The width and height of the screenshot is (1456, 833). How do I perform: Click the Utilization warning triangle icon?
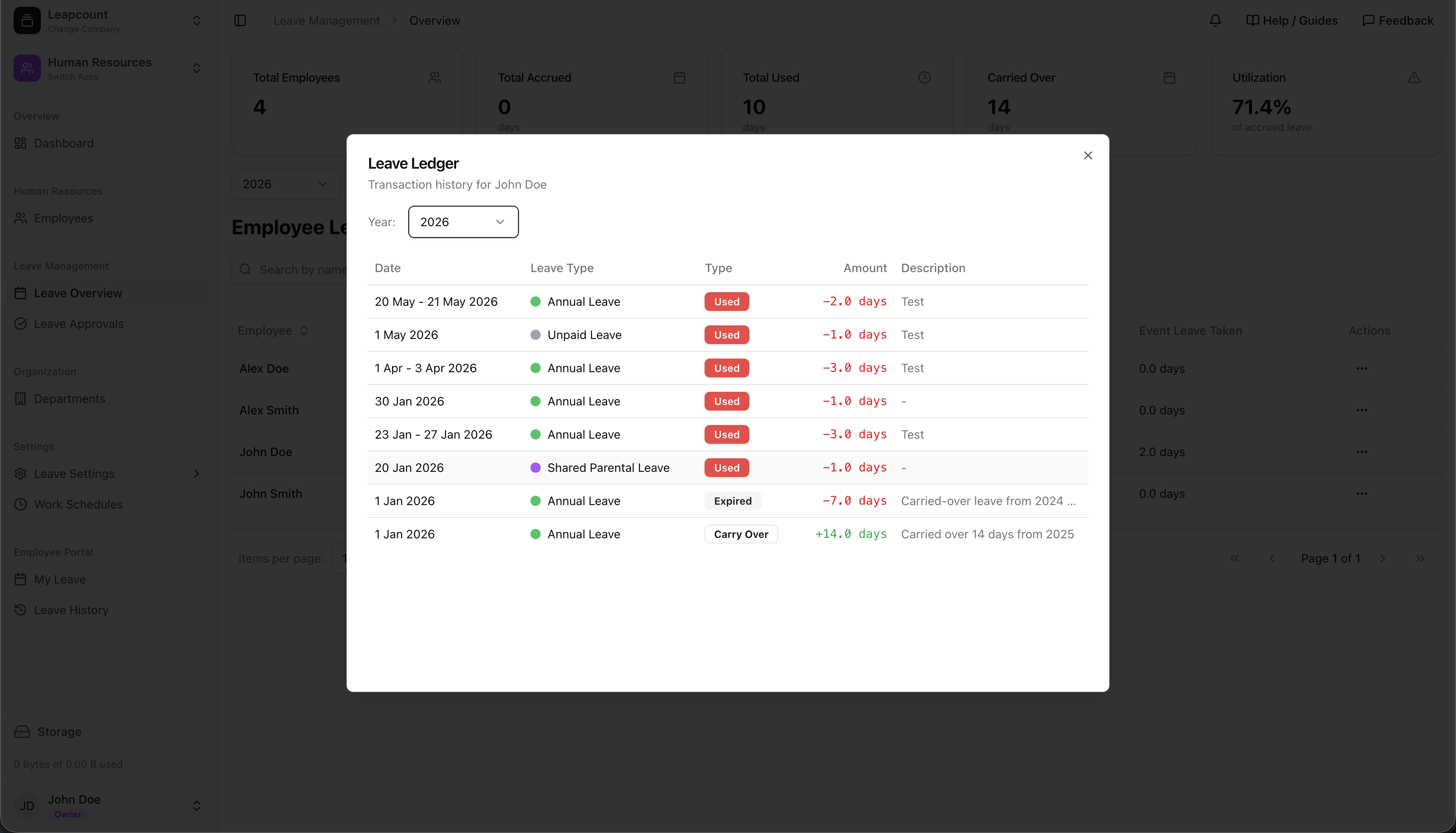[1414, 77]
